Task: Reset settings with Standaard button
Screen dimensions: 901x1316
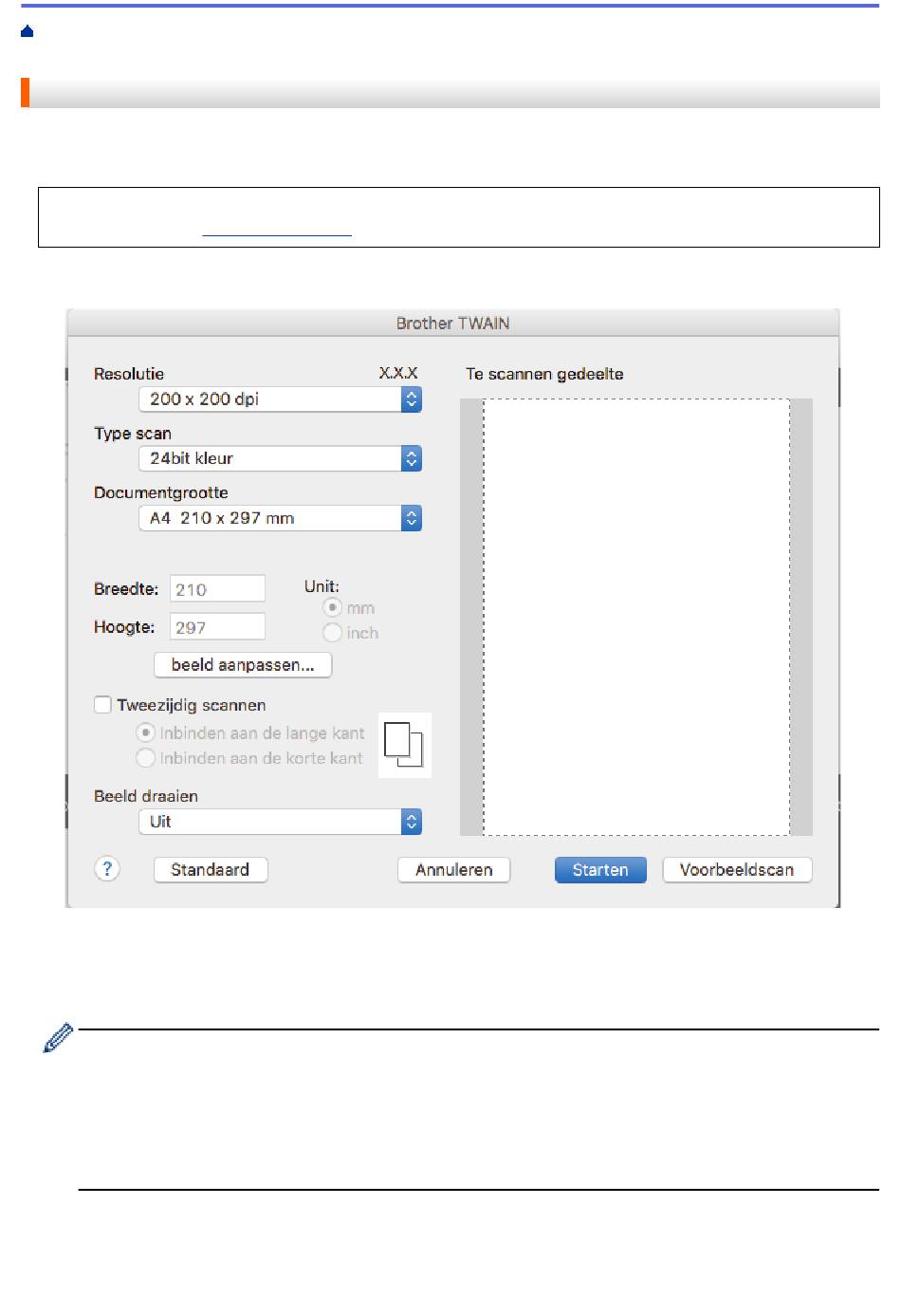Action: pyautogui.click(x=210, y=870)
